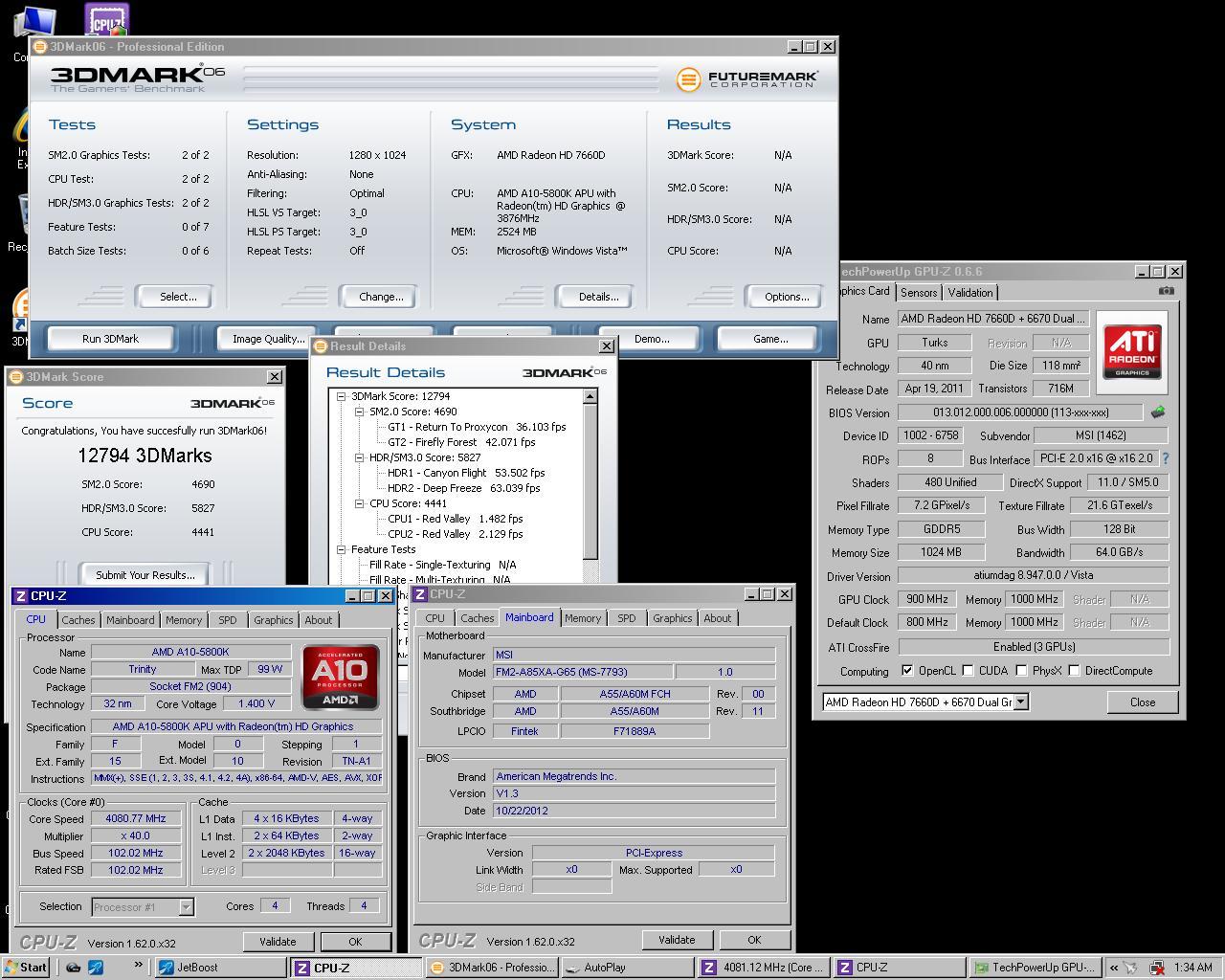
Task: Click the first quick launch icon next to Start
Action: pos(73,968)
